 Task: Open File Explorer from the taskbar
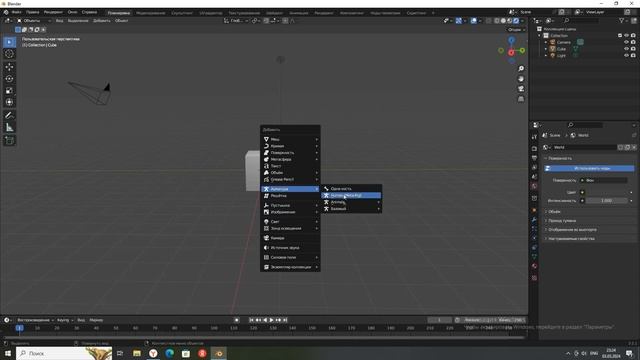pos(137,353)
